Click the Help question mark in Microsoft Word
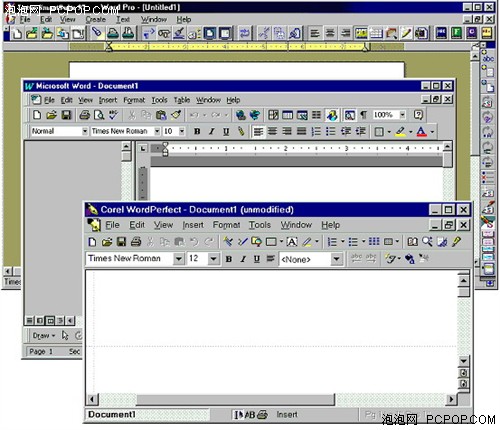Image resolution: width=500 pixels, height=430 pixels. click(x=418, y=115)
